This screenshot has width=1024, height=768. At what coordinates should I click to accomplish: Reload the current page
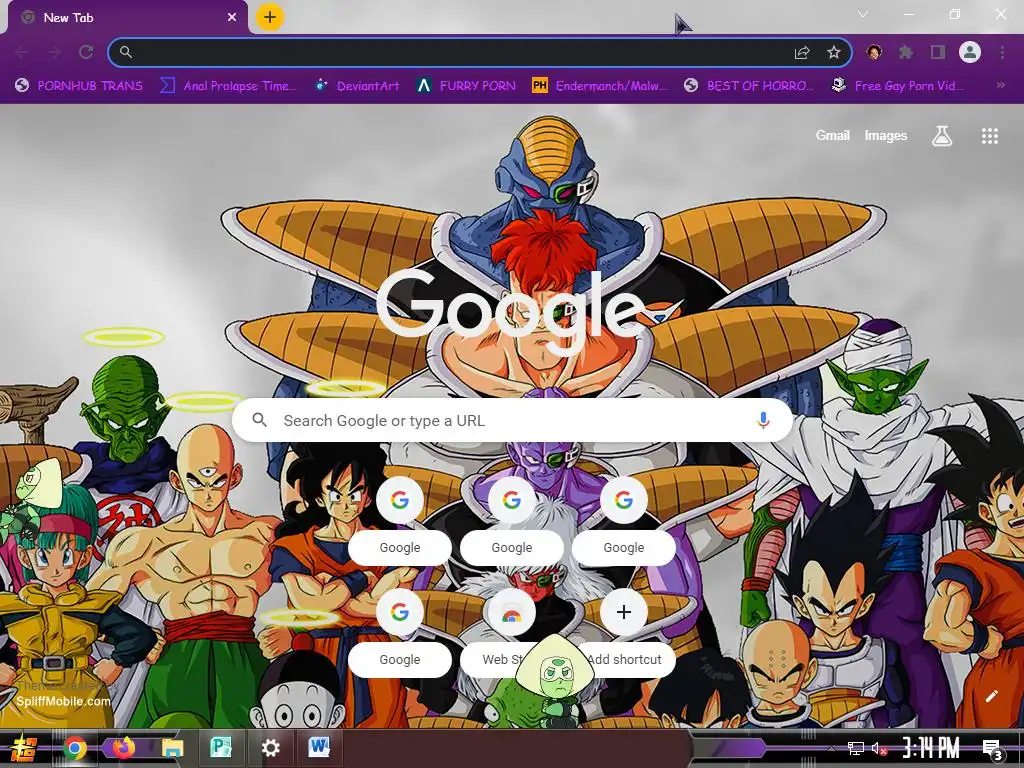86,52
